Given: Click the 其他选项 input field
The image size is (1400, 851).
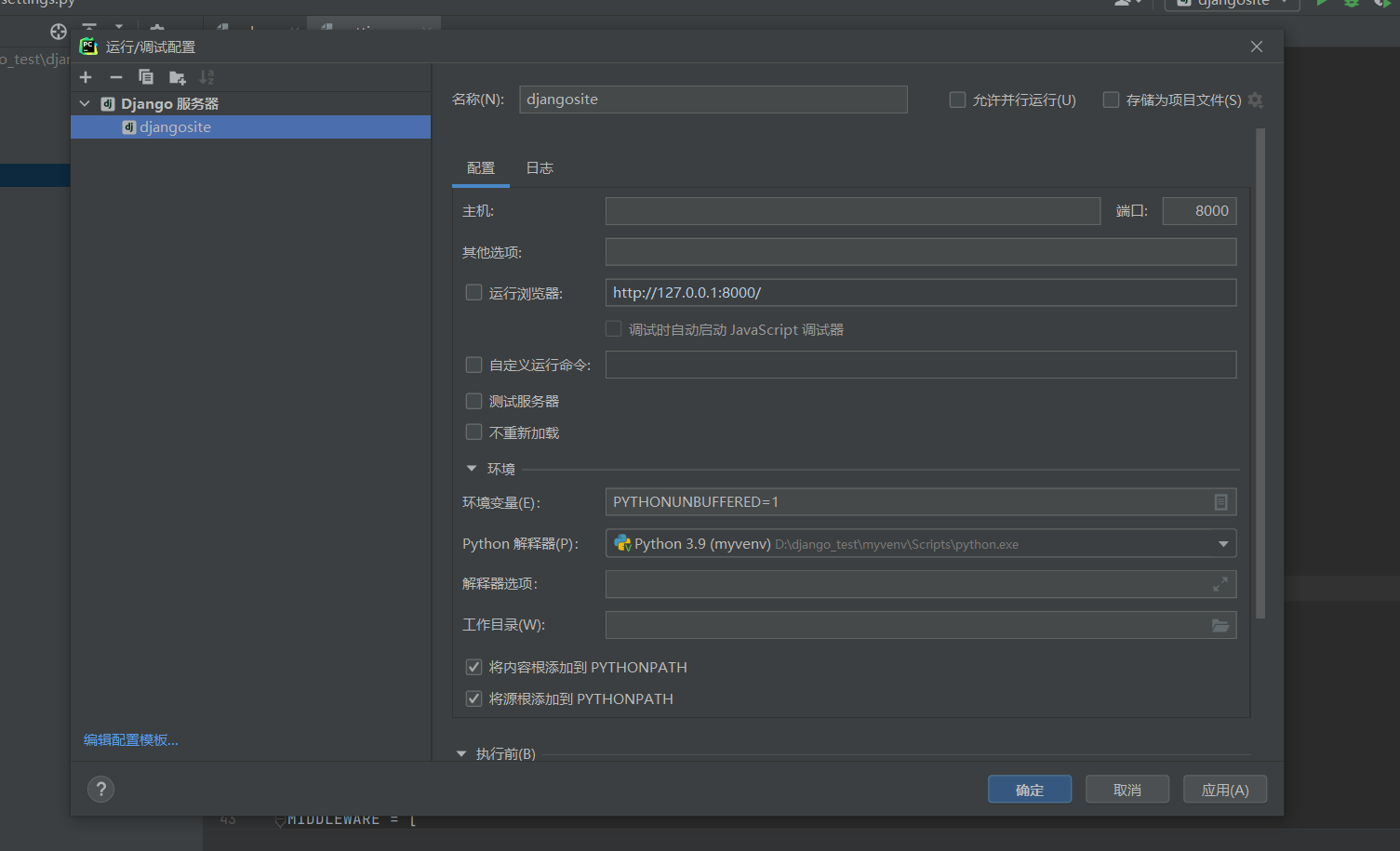Looking at the screenshot, I should pos(921,252).
